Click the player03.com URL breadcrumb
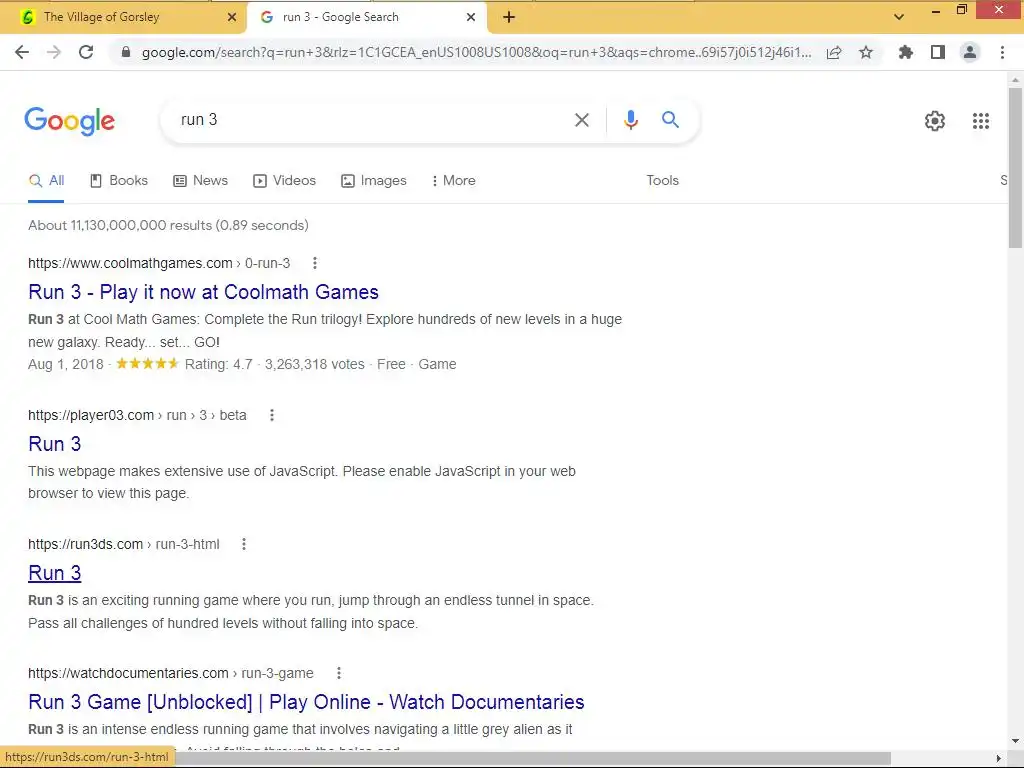The width and height of the screenshot is (1024, 768). [x=137, y=415]
